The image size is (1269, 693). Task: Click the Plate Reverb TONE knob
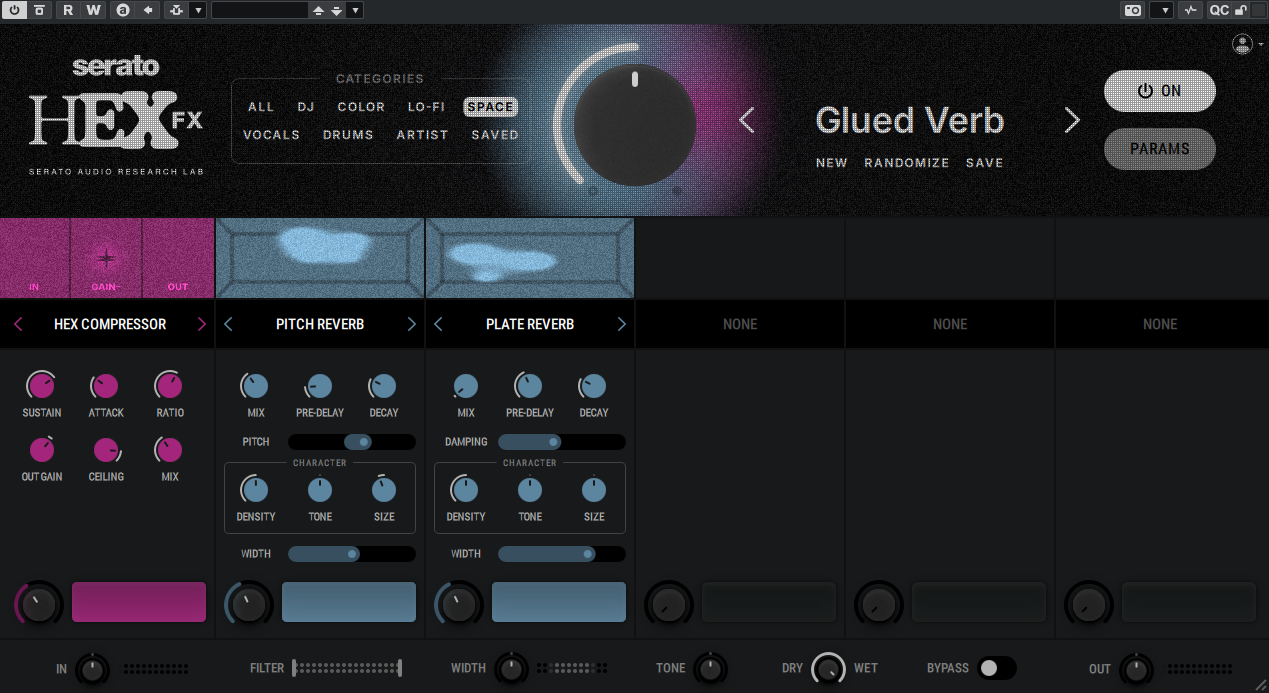[530, 490]
